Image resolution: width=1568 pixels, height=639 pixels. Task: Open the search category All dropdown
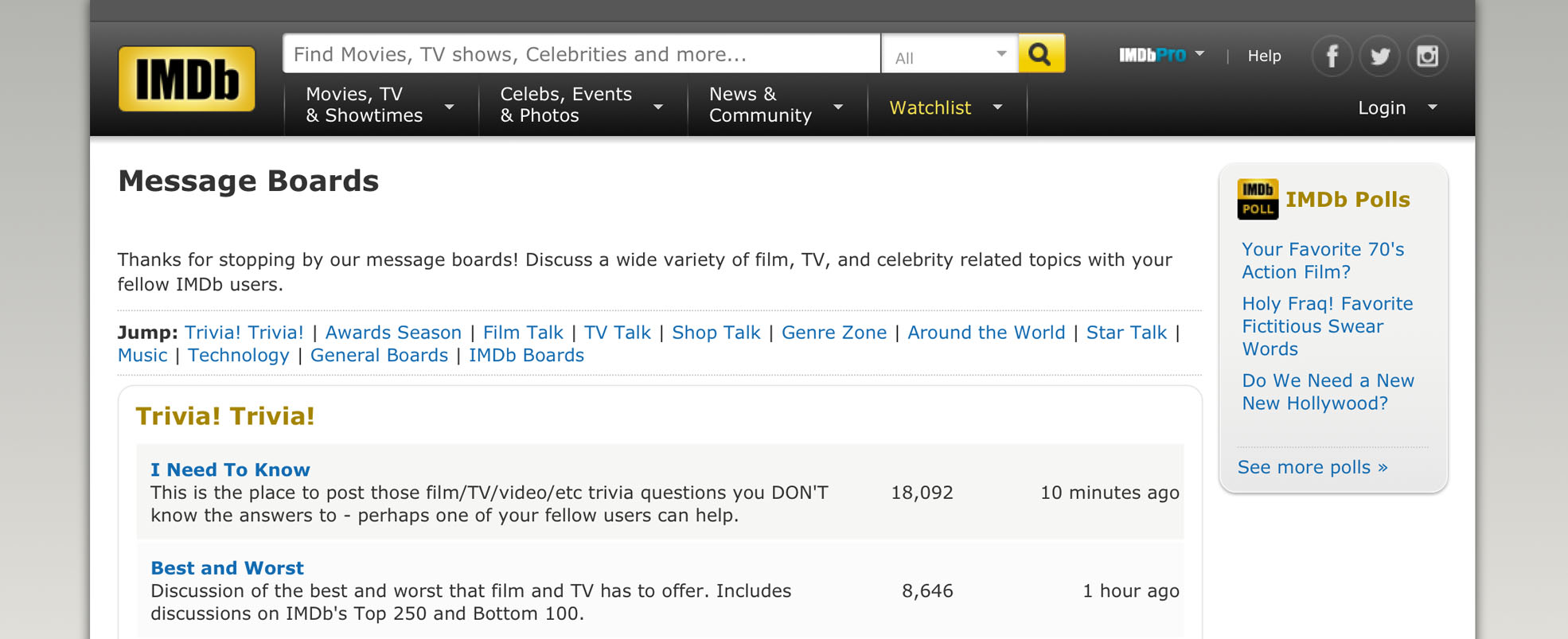tap(949, 54)
